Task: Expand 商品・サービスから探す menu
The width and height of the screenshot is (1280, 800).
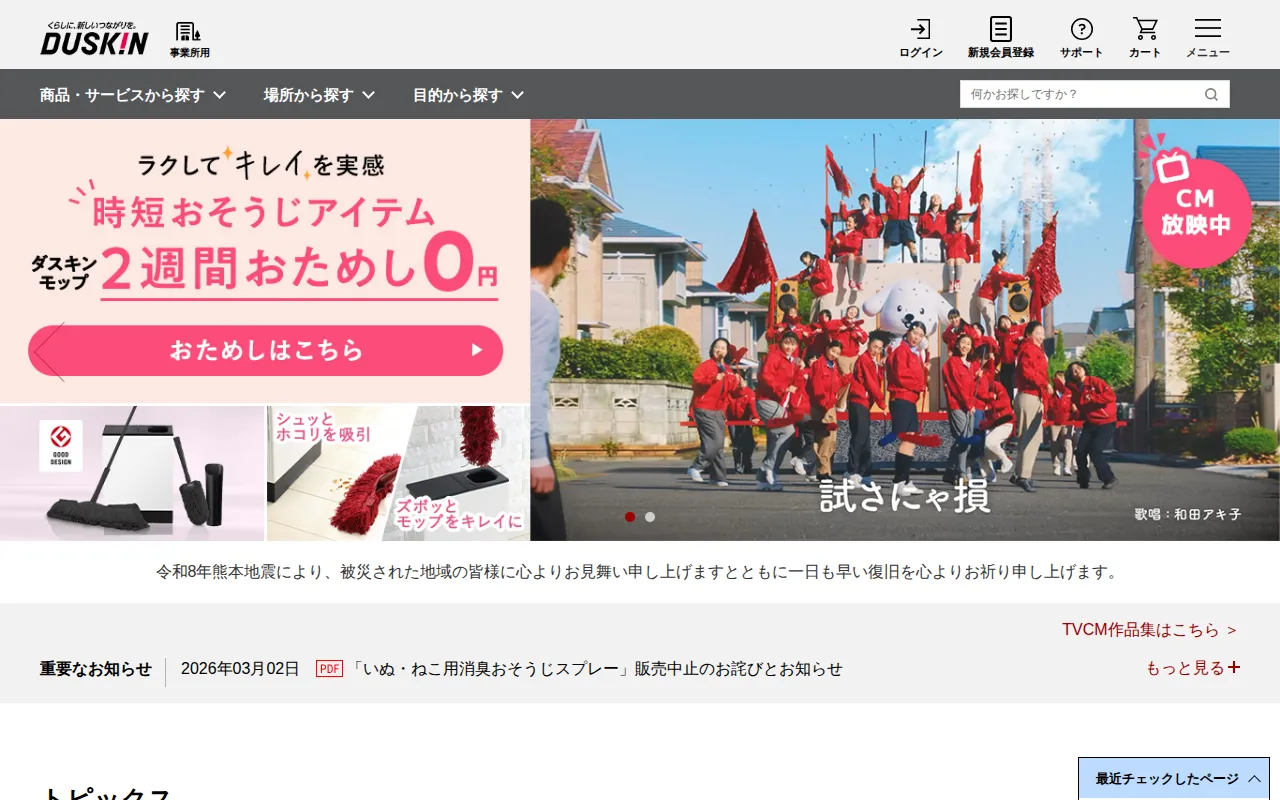Action: coord(133,95)
